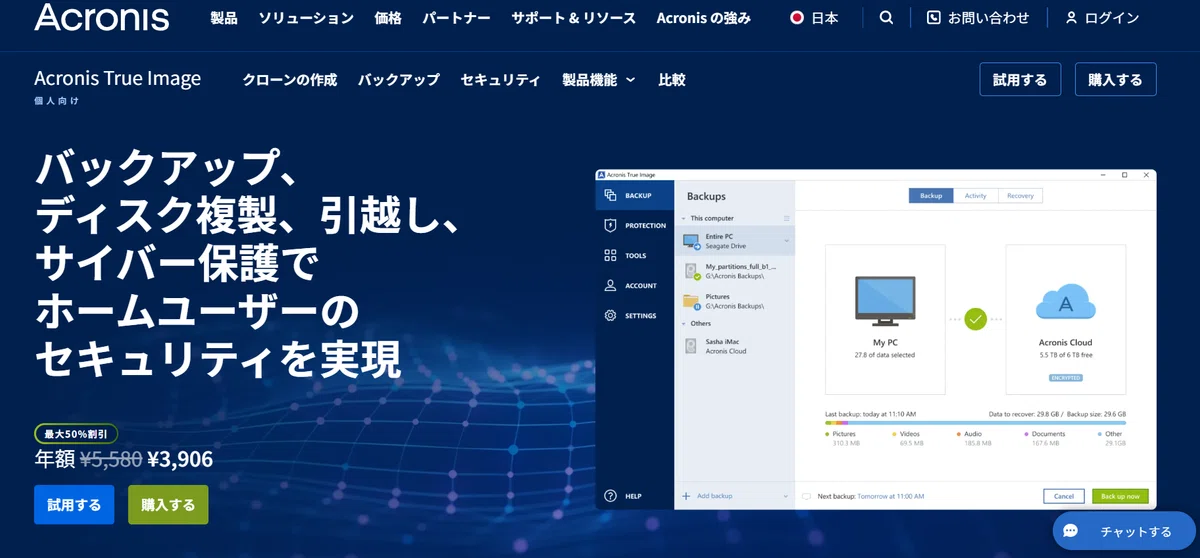Collapse the This computer group arrow
Viewport: 1200px width, 558px height.
coord(685,218)
